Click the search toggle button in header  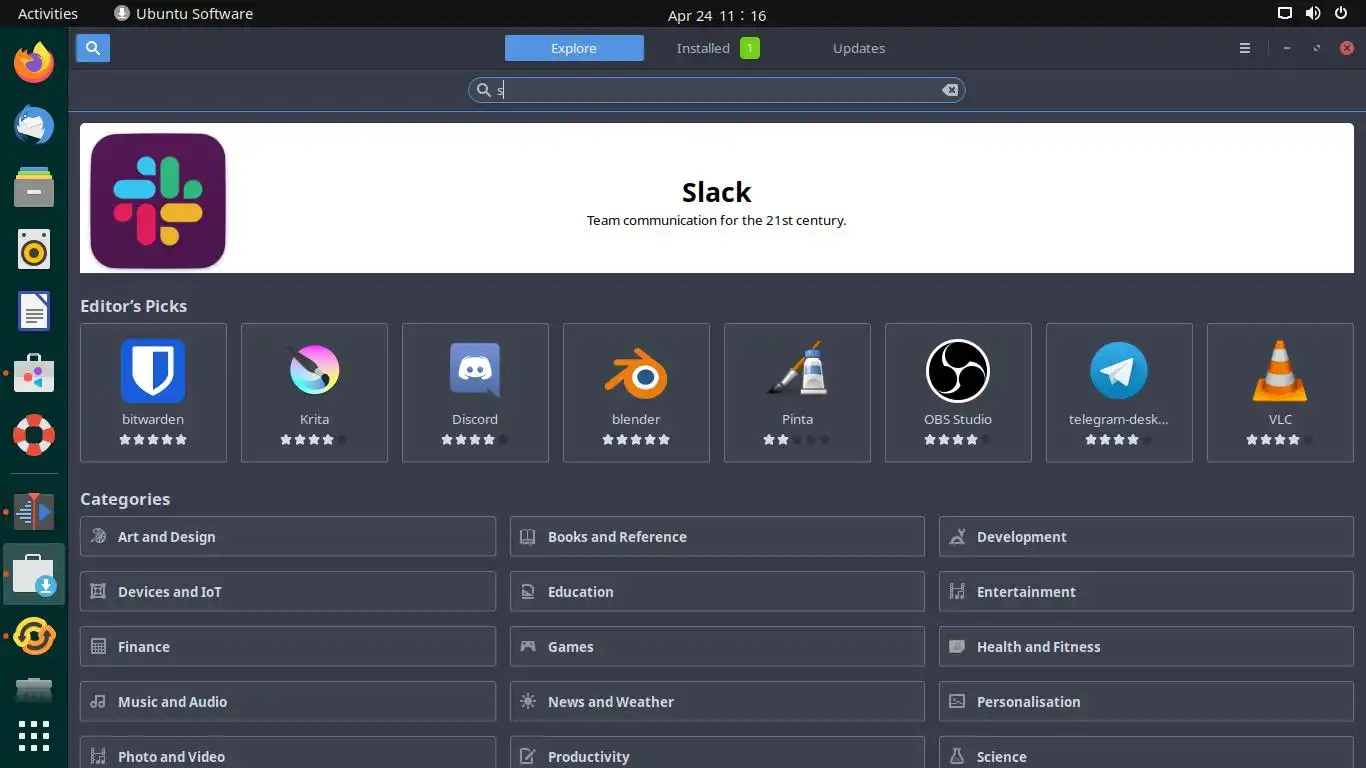93,48
